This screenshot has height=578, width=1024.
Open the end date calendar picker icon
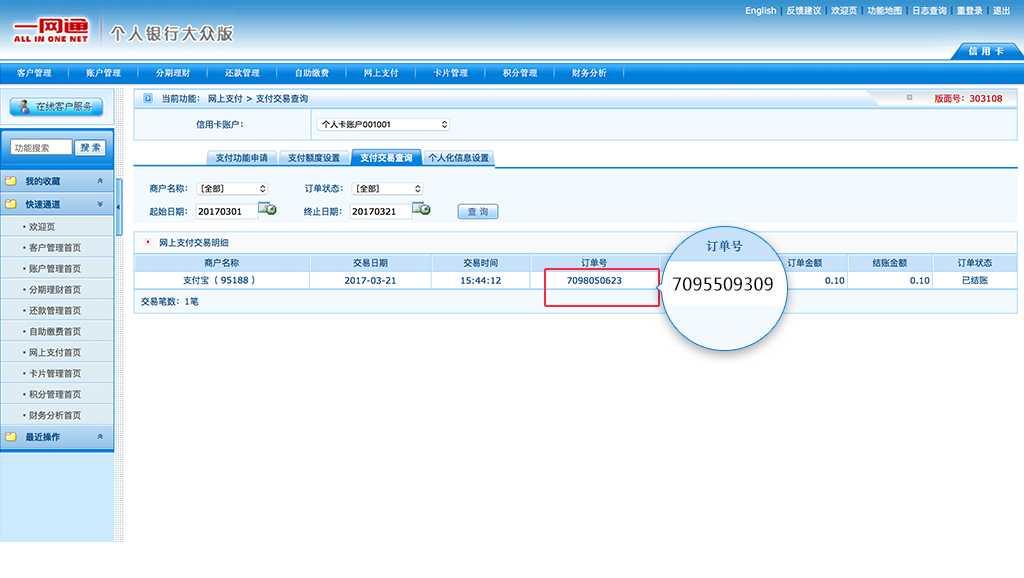tap(422, 209)
